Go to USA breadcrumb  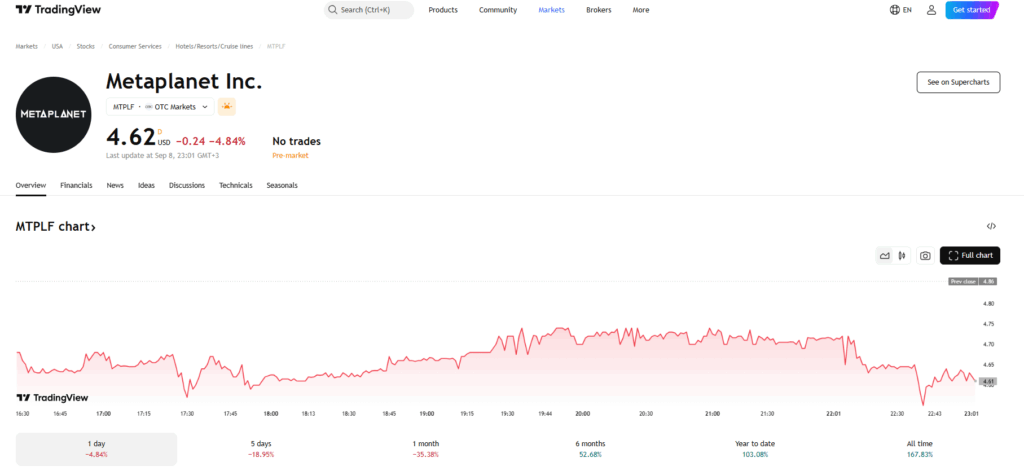click(57, 46)
